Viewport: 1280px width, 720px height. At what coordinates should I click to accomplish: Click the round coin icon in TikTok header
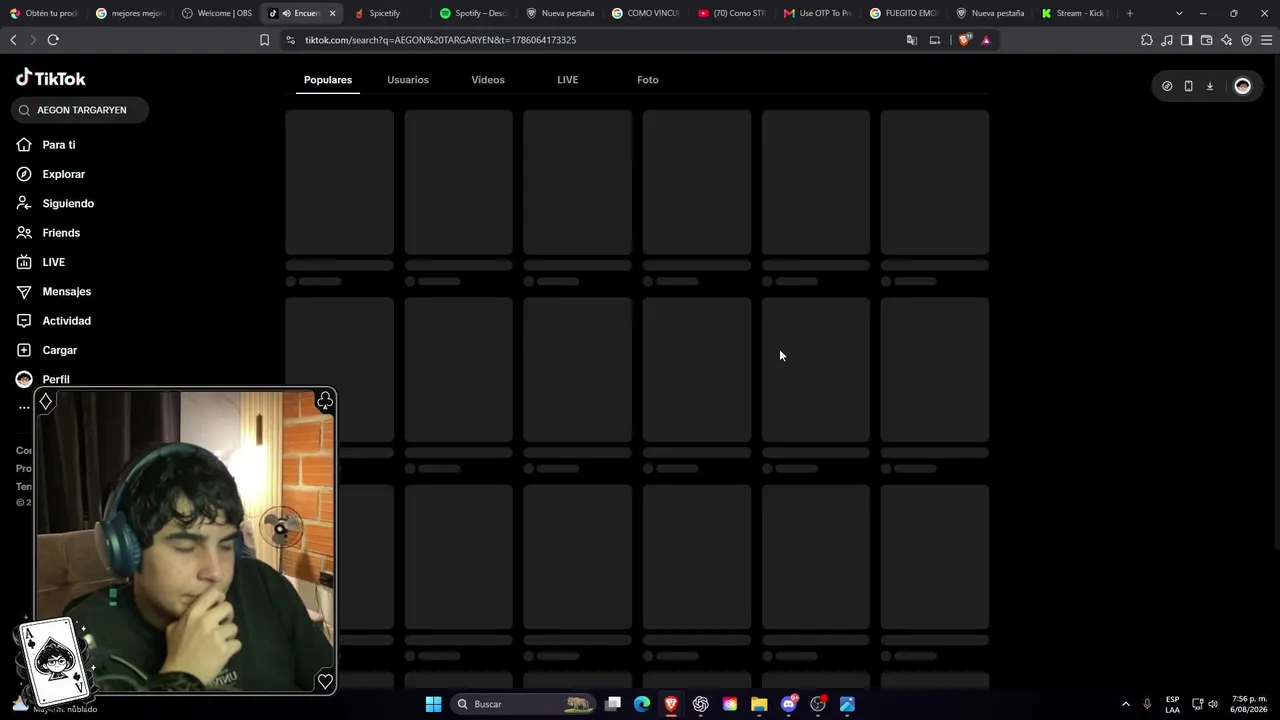(1167, 86)
